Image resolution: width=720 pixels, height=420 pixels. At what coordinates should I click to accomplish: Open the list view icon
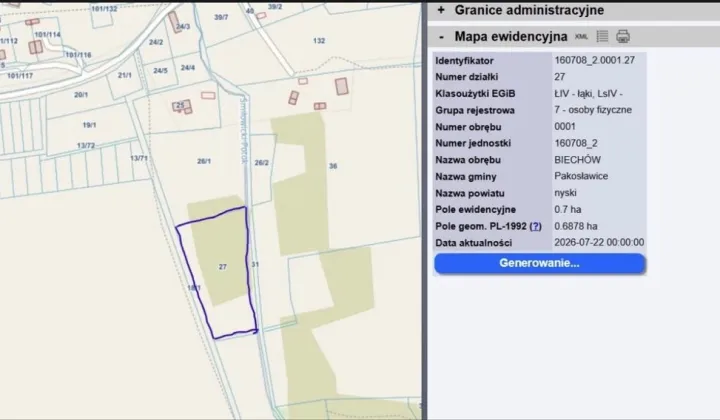click(602, 36)
